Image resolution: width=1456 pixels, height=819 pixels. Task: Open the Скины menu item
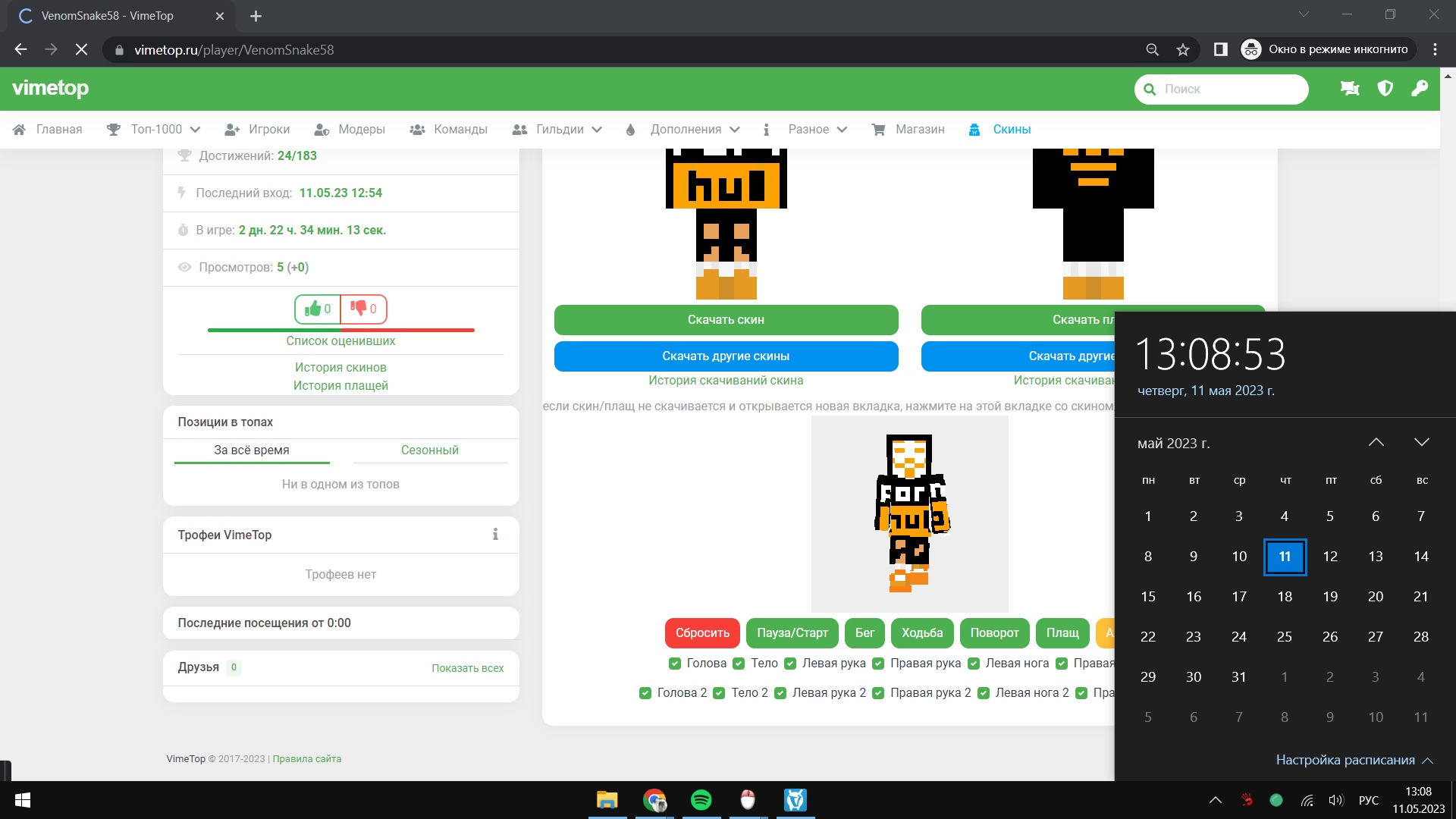[x=1011, y=130]
